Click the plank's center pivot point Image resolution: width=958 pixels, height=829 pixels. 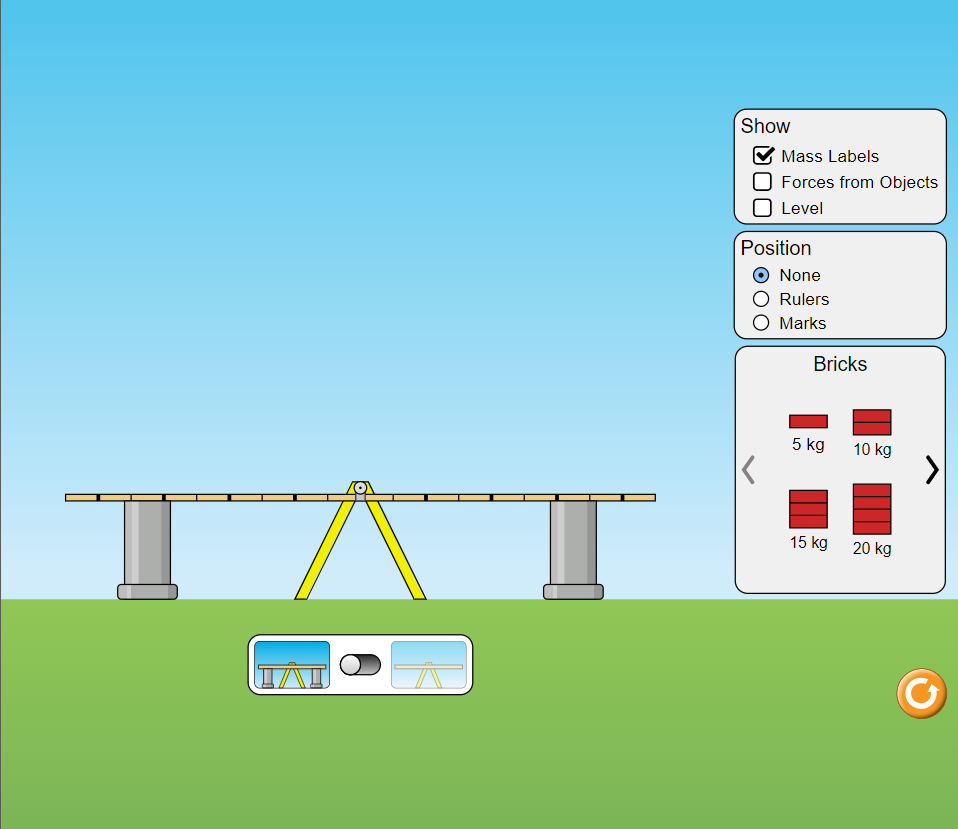360,488
